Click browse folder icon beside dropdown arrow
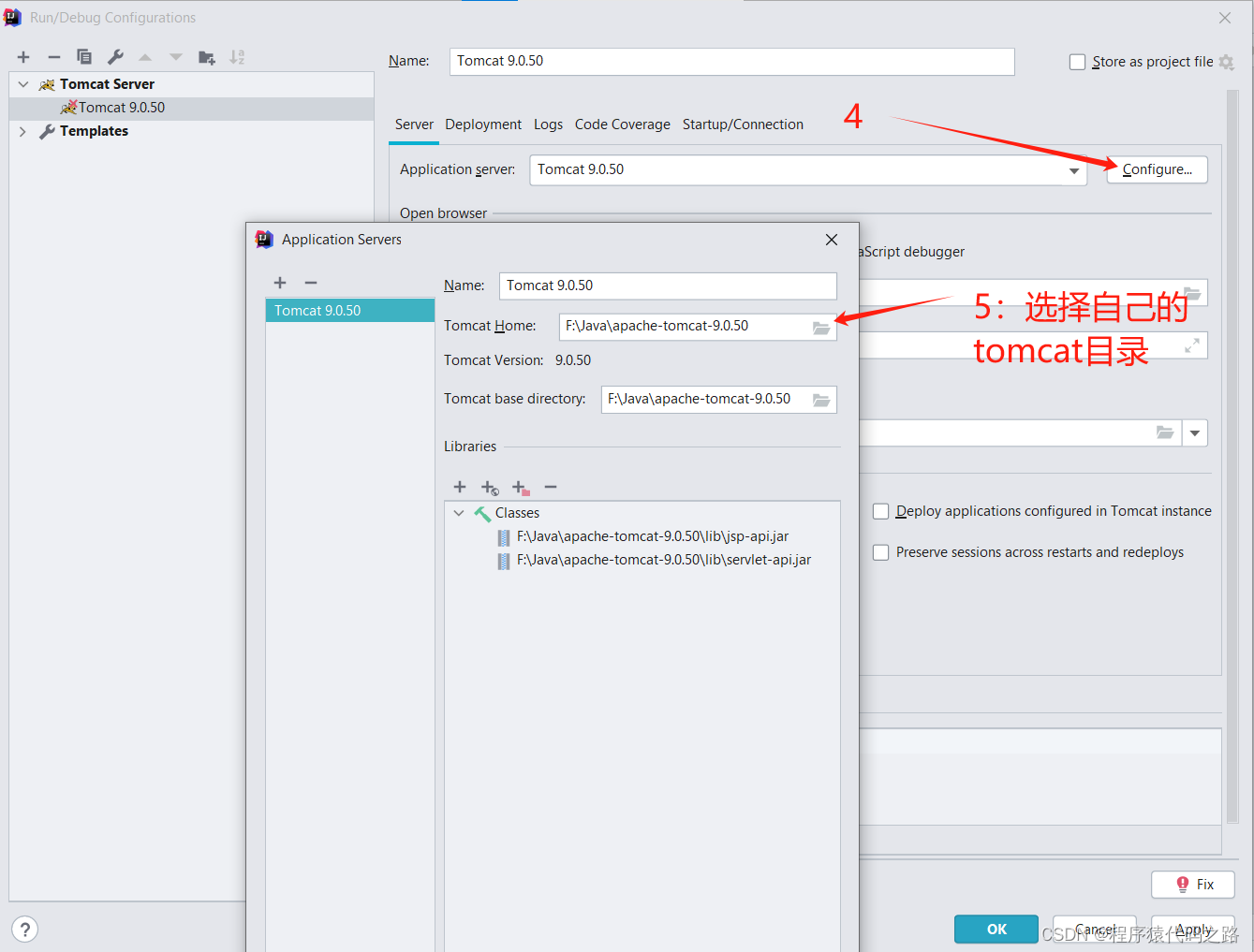Image resolution: width=1254 pixels, height=952 pixels. pos(1165,432)
